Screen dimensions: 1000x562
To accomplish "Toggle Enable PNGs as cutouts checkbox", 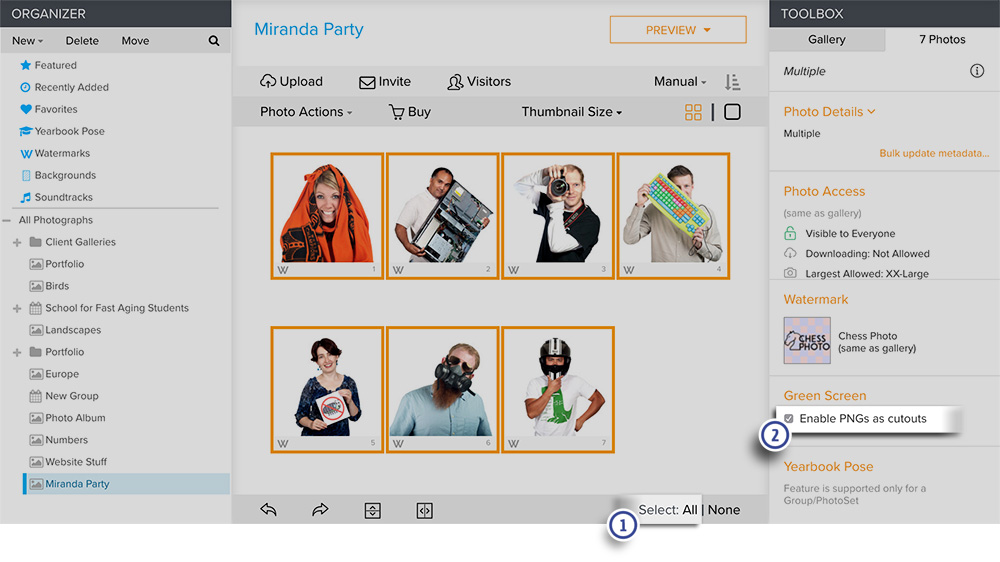I will coord(789,418).
